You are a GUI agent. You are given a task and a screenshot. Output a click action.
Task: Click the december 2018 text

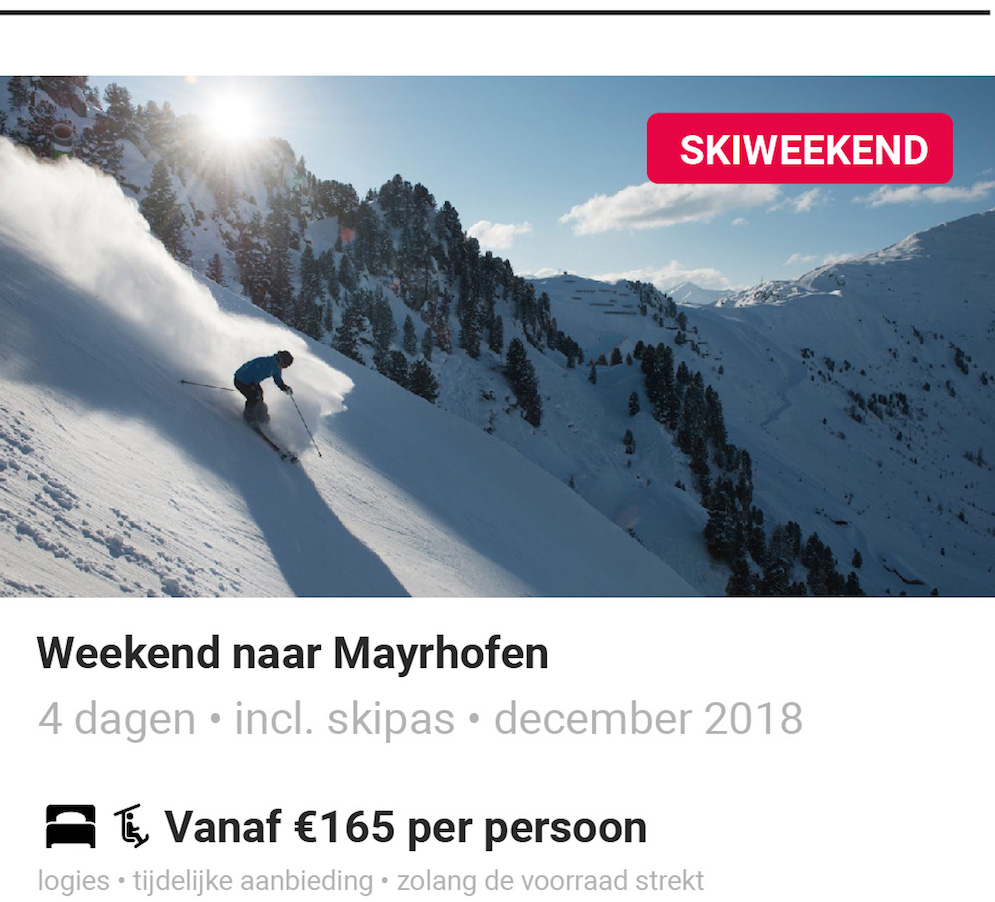[649, 719]
